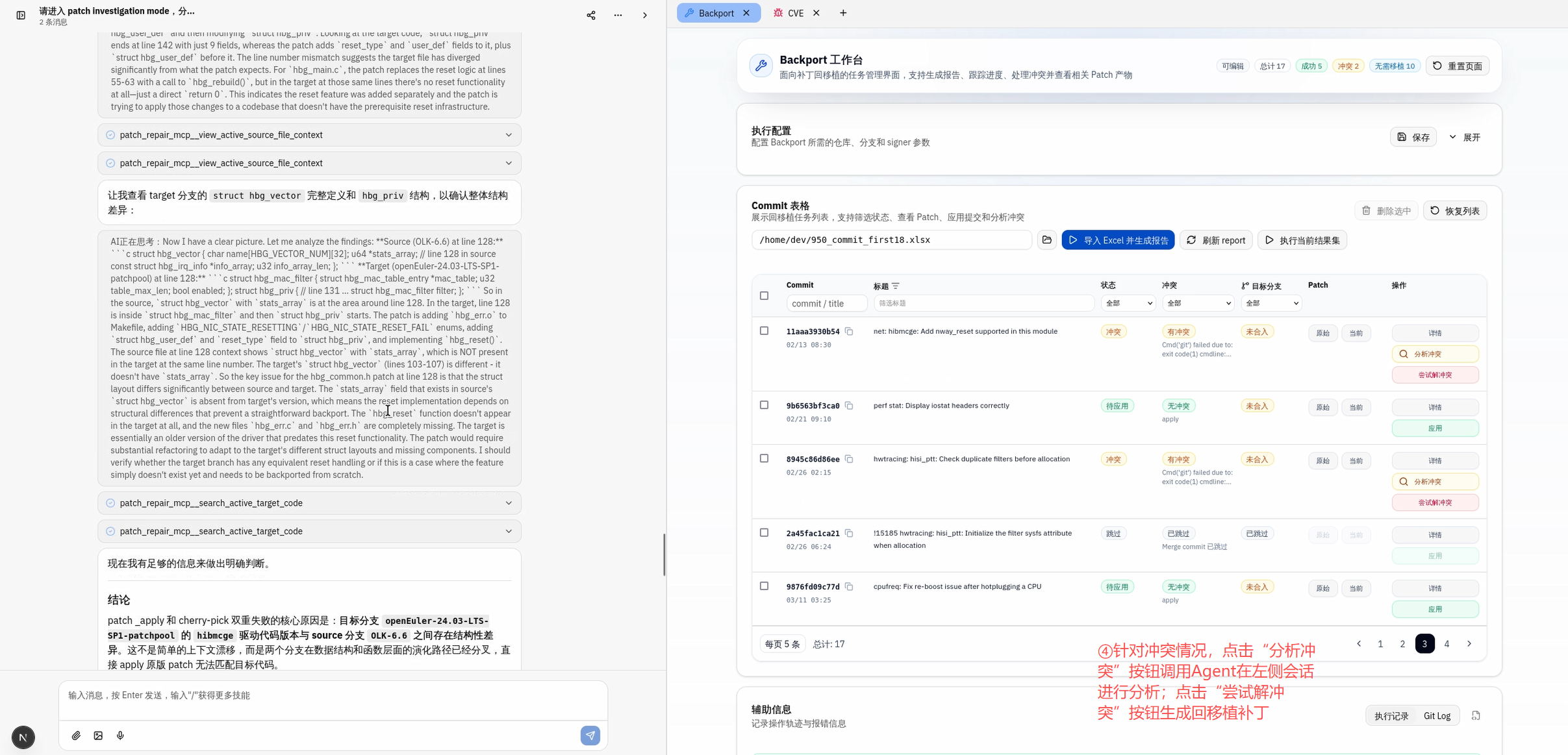Click the title column sort filter icon
The height and width of the screenshot is (755, 1568).
896,286
